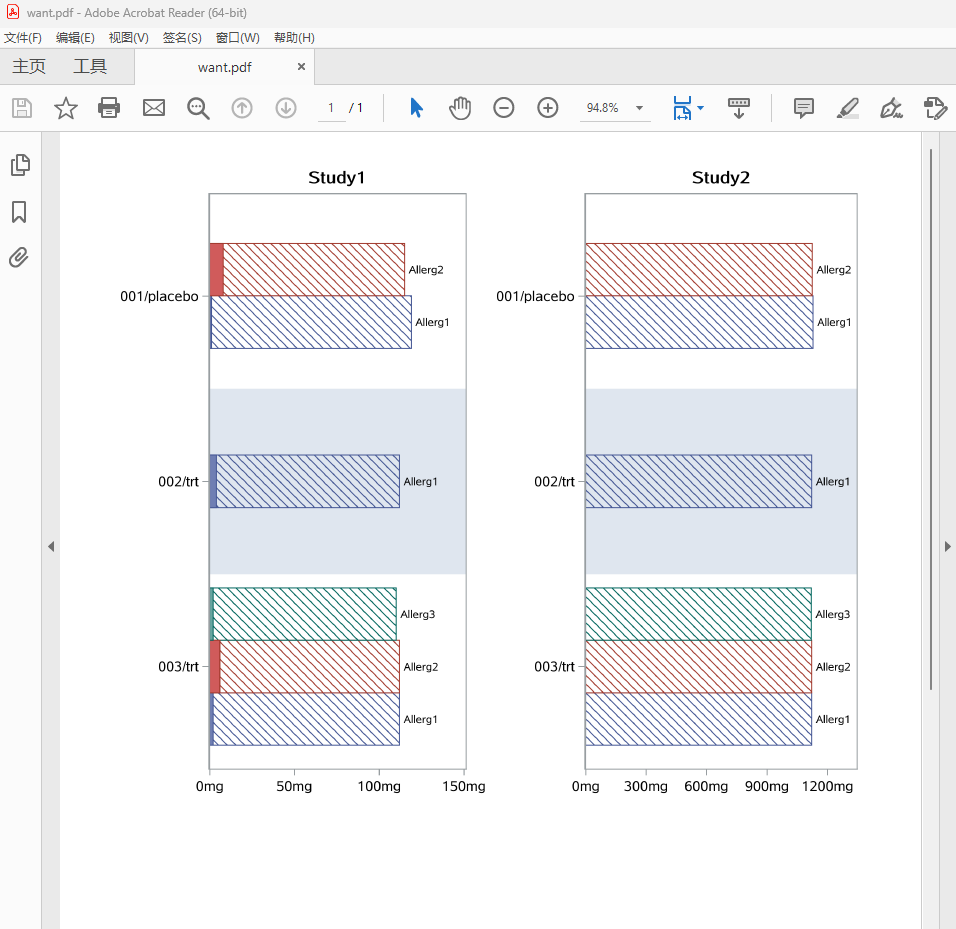Screen dimensions: 956x929
Task: Add a comment with speech bubble icon
Action: pyautogui.click(x=804, y=108)
